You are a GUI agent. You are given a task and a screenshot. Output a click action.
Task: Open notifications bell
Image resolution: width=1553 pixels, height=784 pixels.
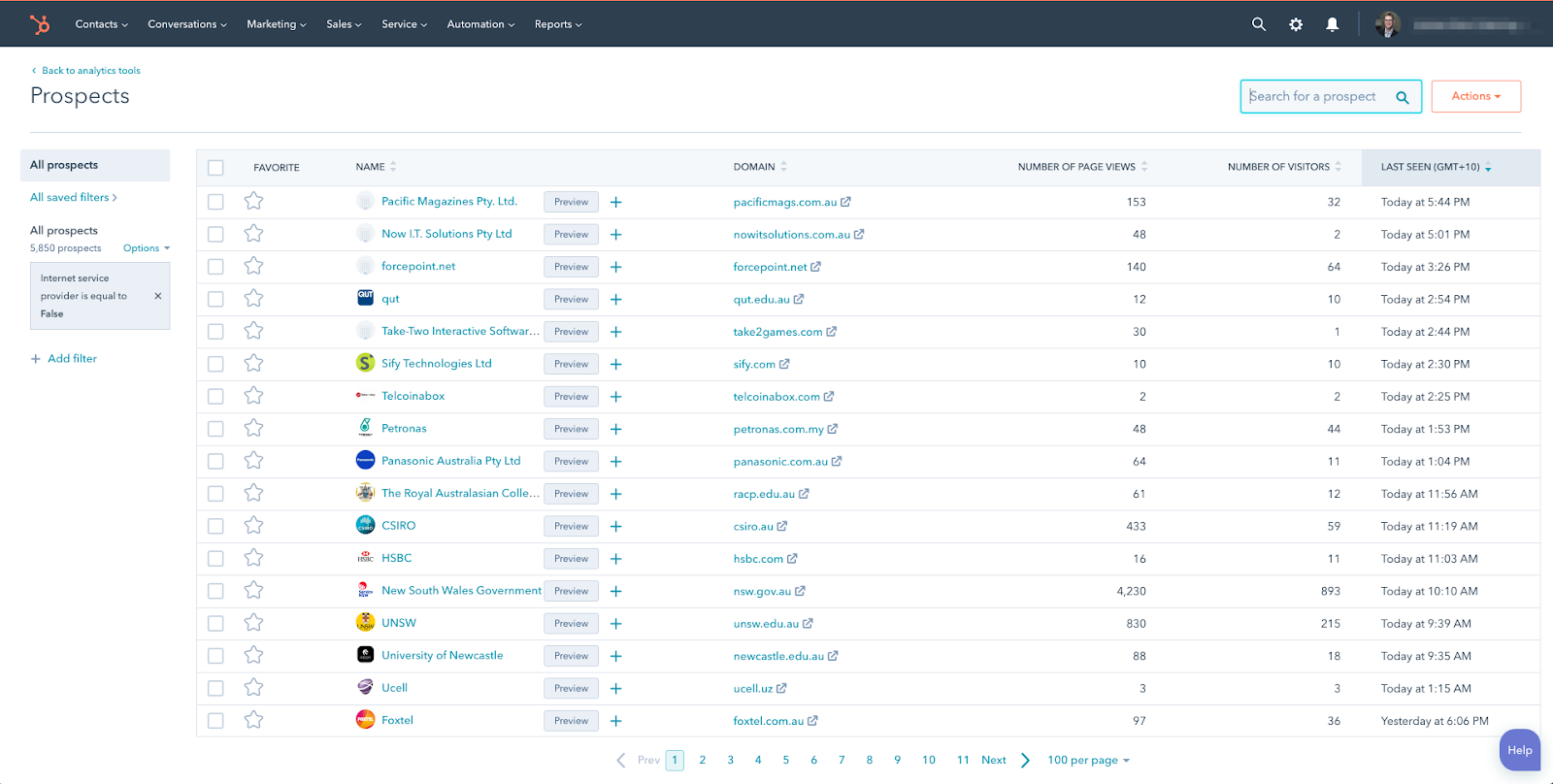1333,24
